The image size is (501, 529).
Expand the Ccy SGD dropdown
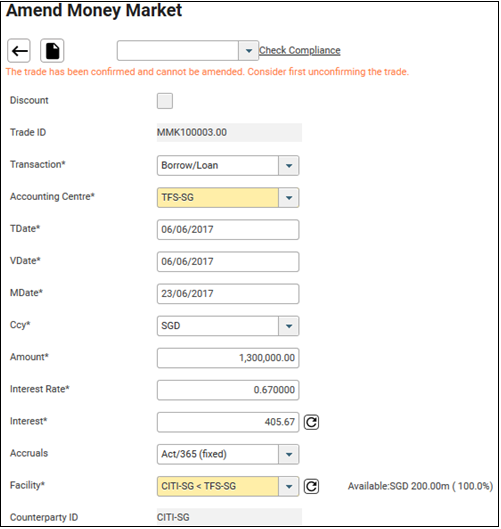point(289,326)
